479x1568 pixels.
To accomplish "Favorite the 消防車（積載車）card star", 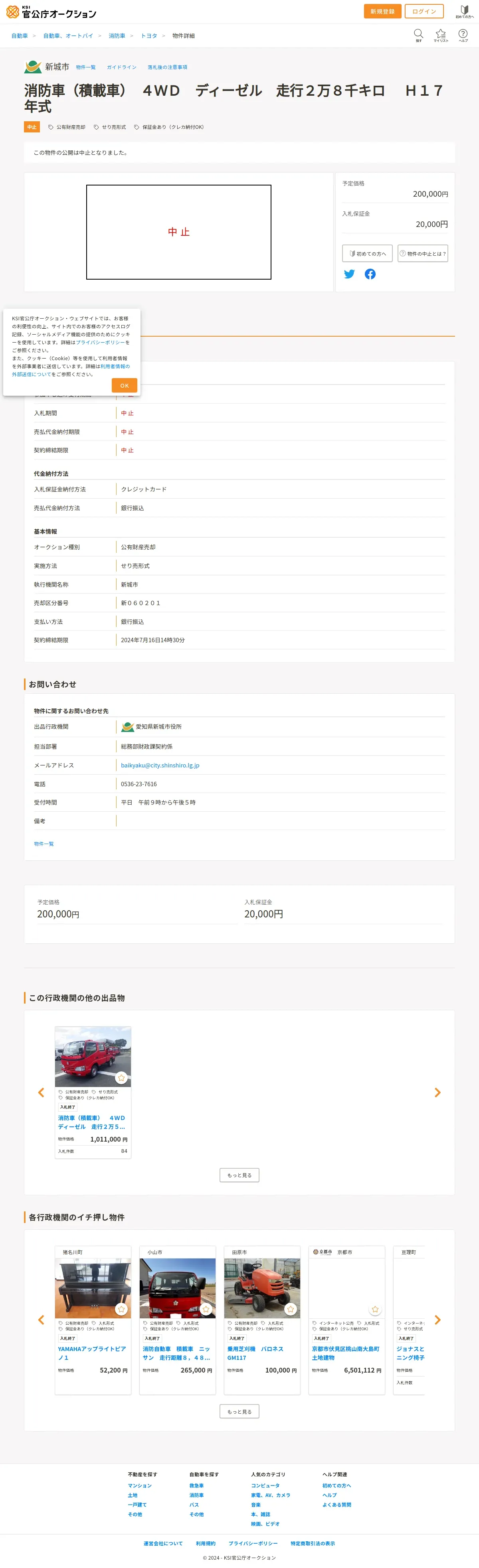I will [x=121, y=1077].
